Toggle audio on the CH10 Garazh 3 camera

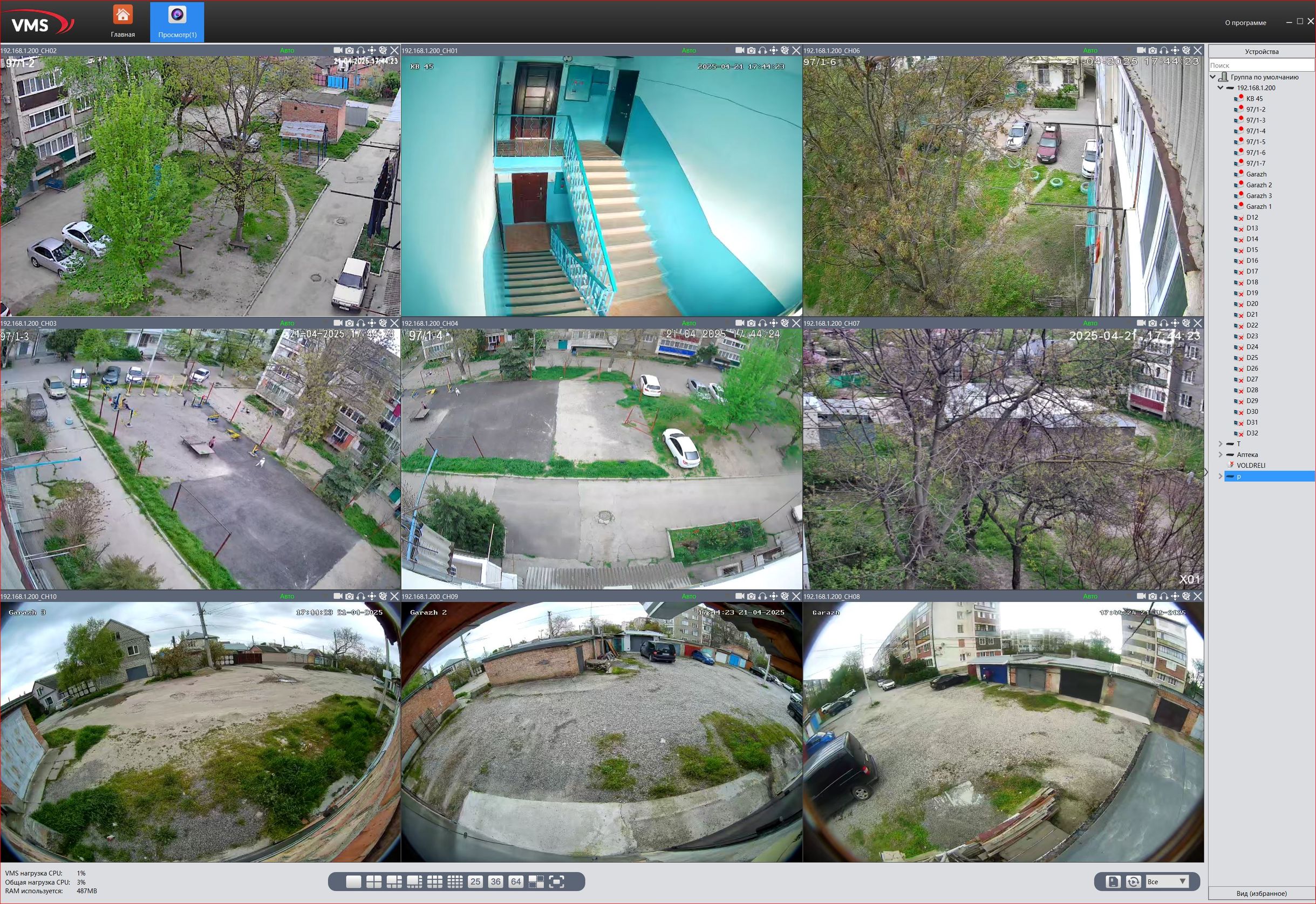(360, 597)
